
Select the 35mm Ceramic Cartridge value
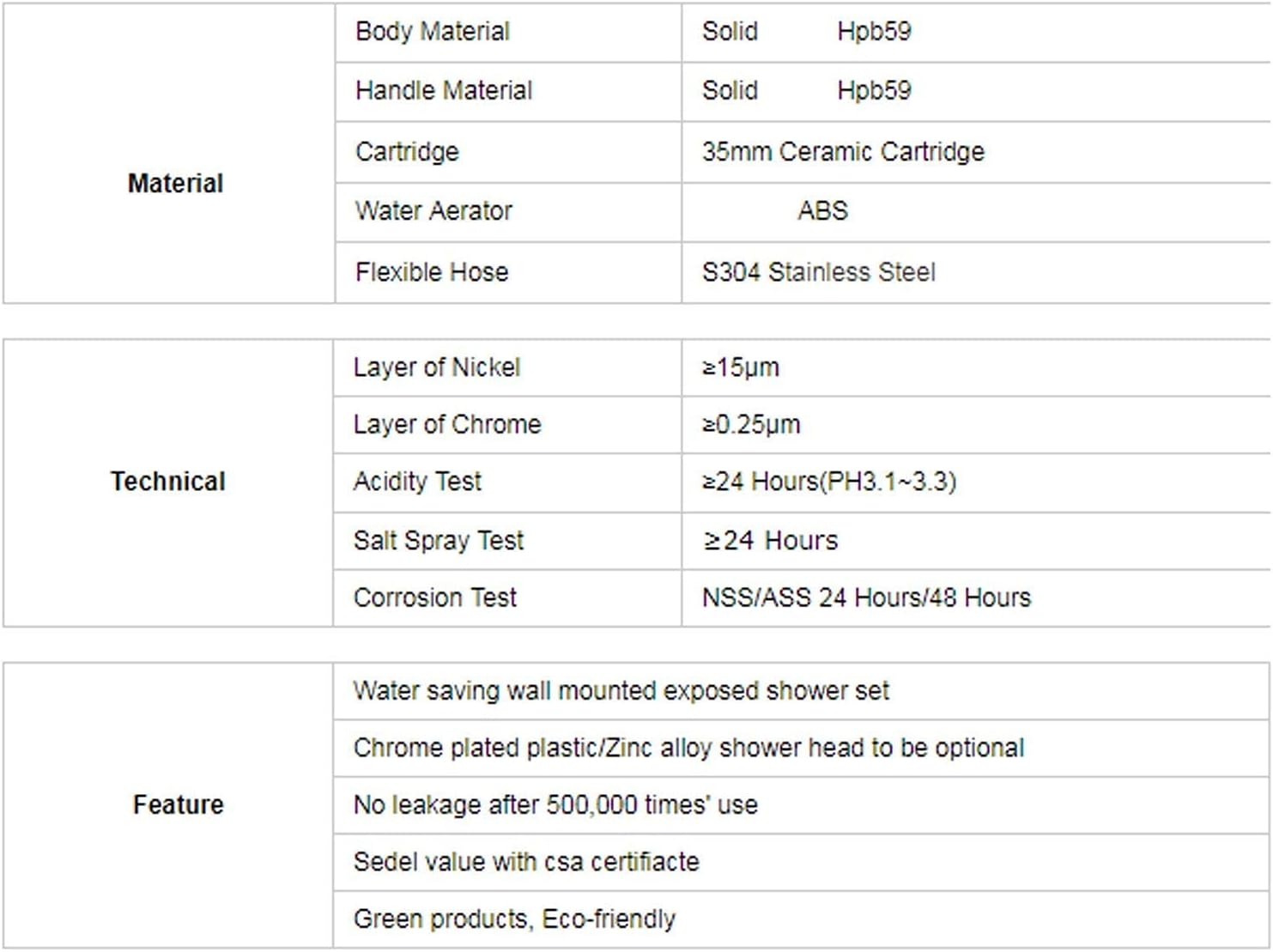coord(843,152)
